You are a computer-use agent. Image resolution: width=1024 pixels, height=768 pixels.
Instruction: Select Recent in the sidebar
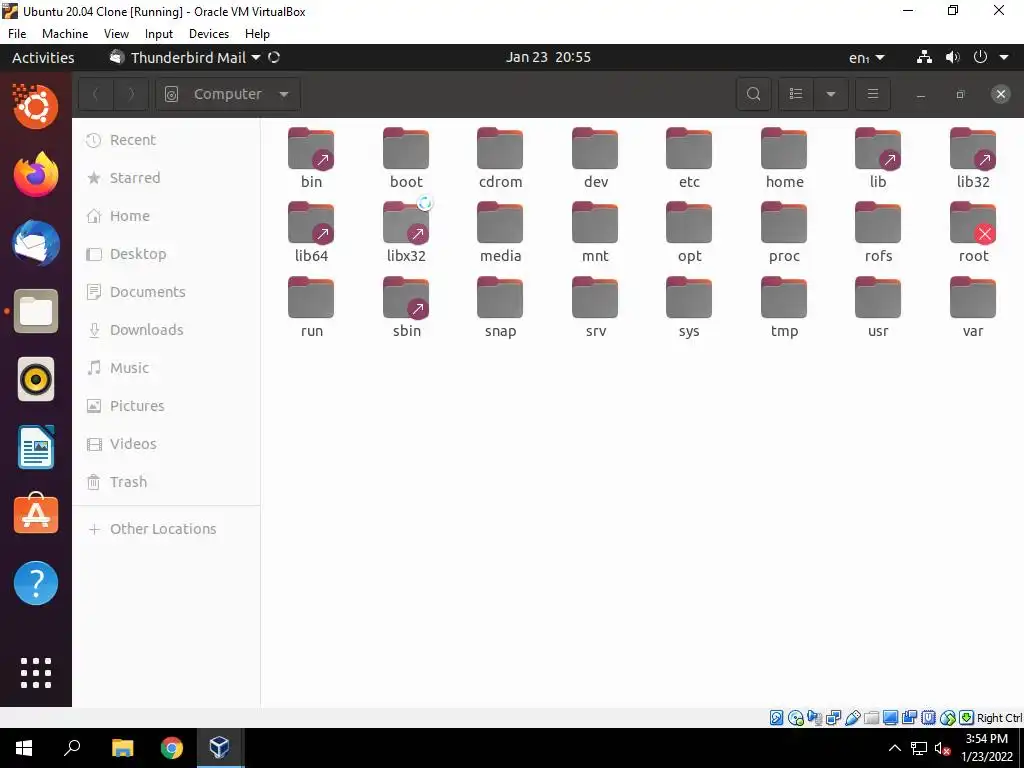[x=166, y=140]
